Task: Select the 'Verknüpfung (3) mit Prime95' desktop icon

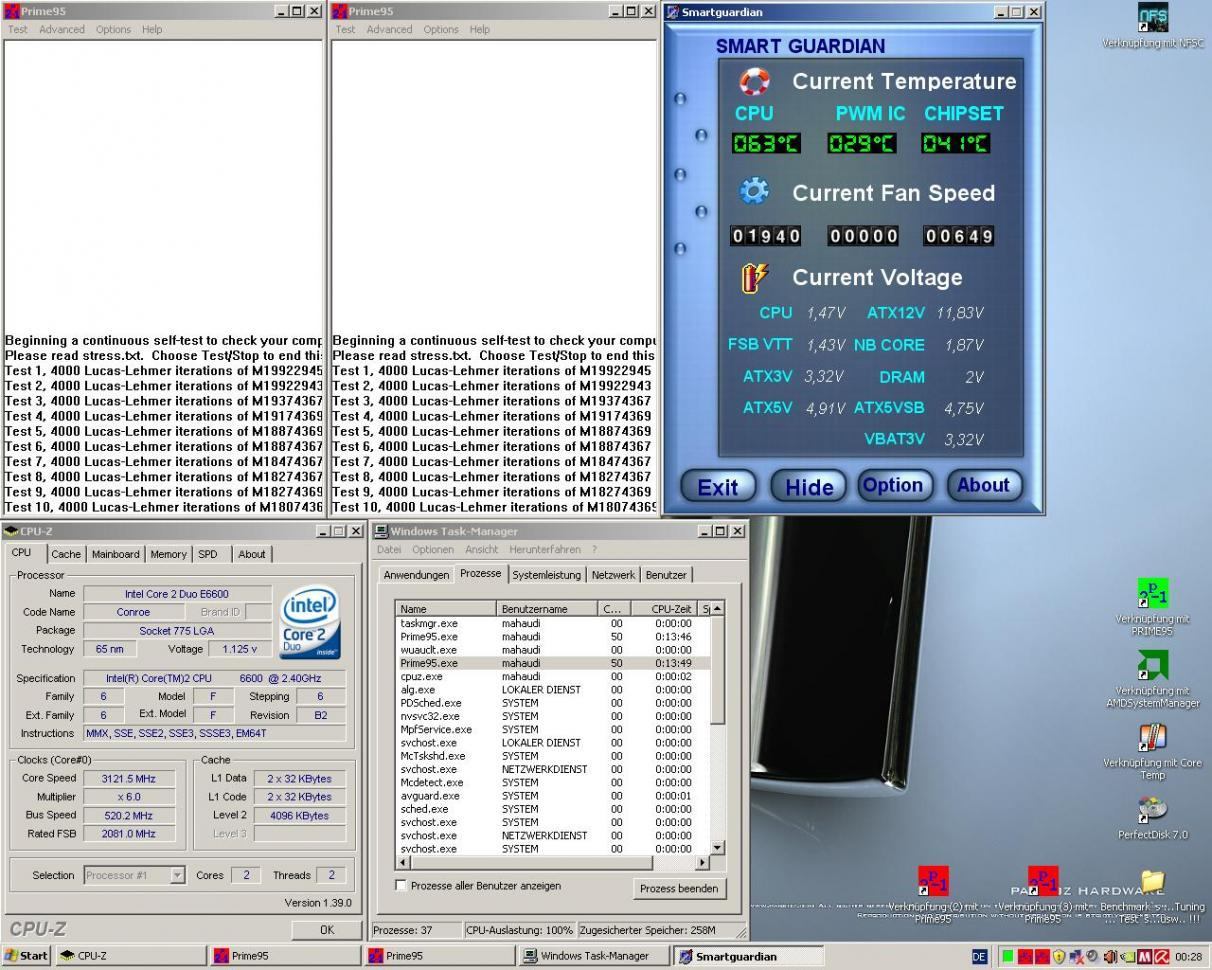Action: point(1043,881)
